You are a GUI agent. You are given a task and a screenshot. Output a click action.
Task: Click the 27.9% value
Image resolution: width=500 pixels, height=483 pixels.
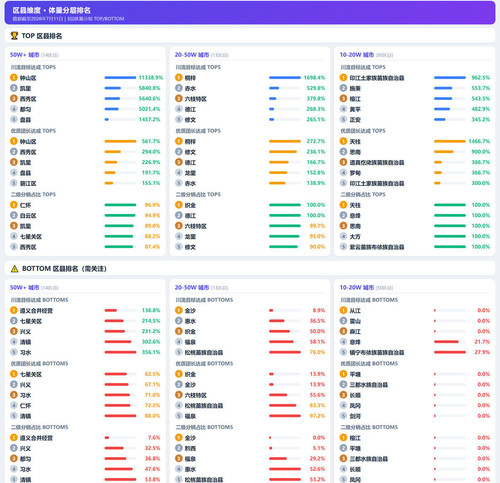coord(482,352)
